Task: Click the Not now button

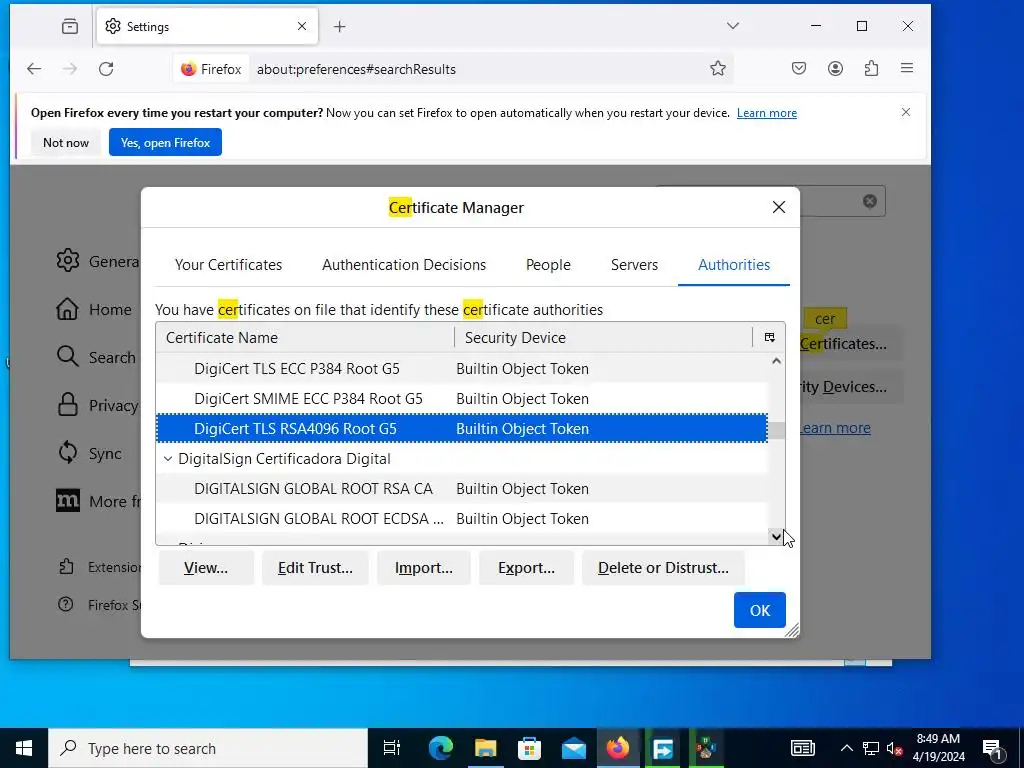Action: coord(65,142)
